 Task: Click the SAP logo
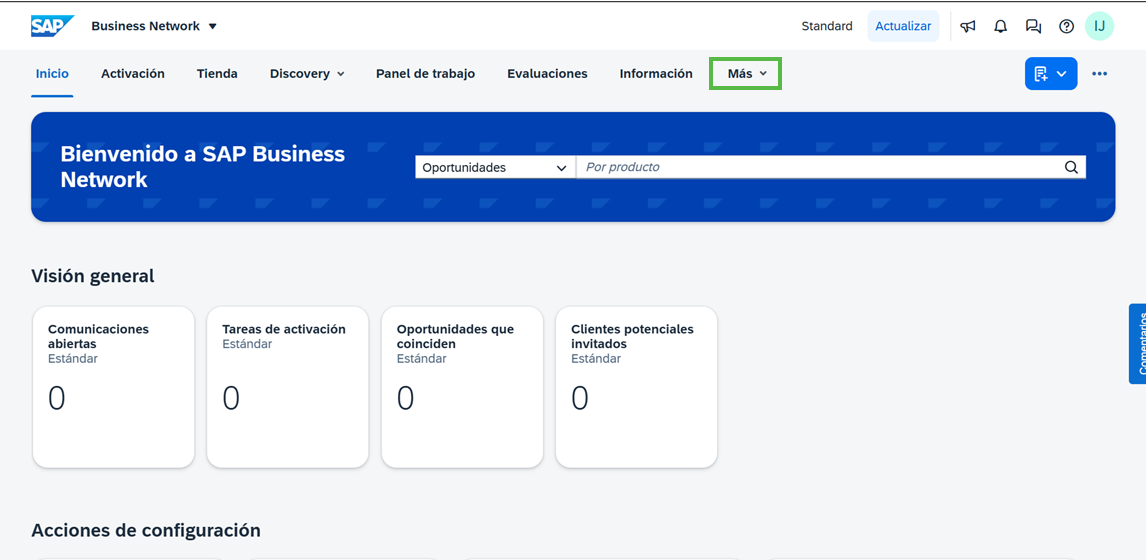pyautogui.click(x=52, y=26)
